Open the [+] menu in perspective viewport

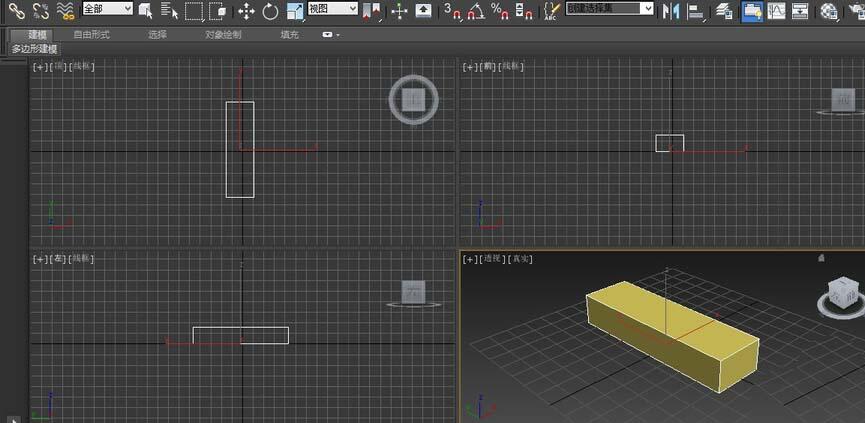coord(470,259)
